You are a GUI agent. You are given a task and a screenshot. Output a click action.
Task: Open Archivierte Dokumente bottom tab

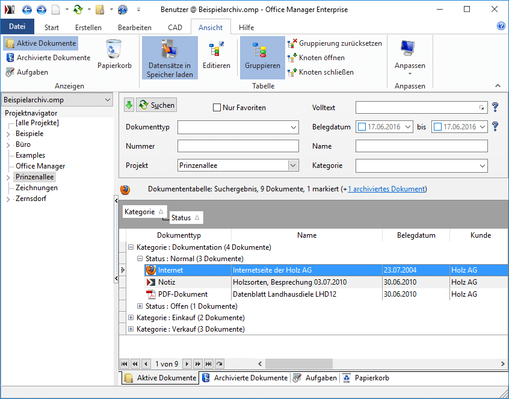click(x=245, y=378)
